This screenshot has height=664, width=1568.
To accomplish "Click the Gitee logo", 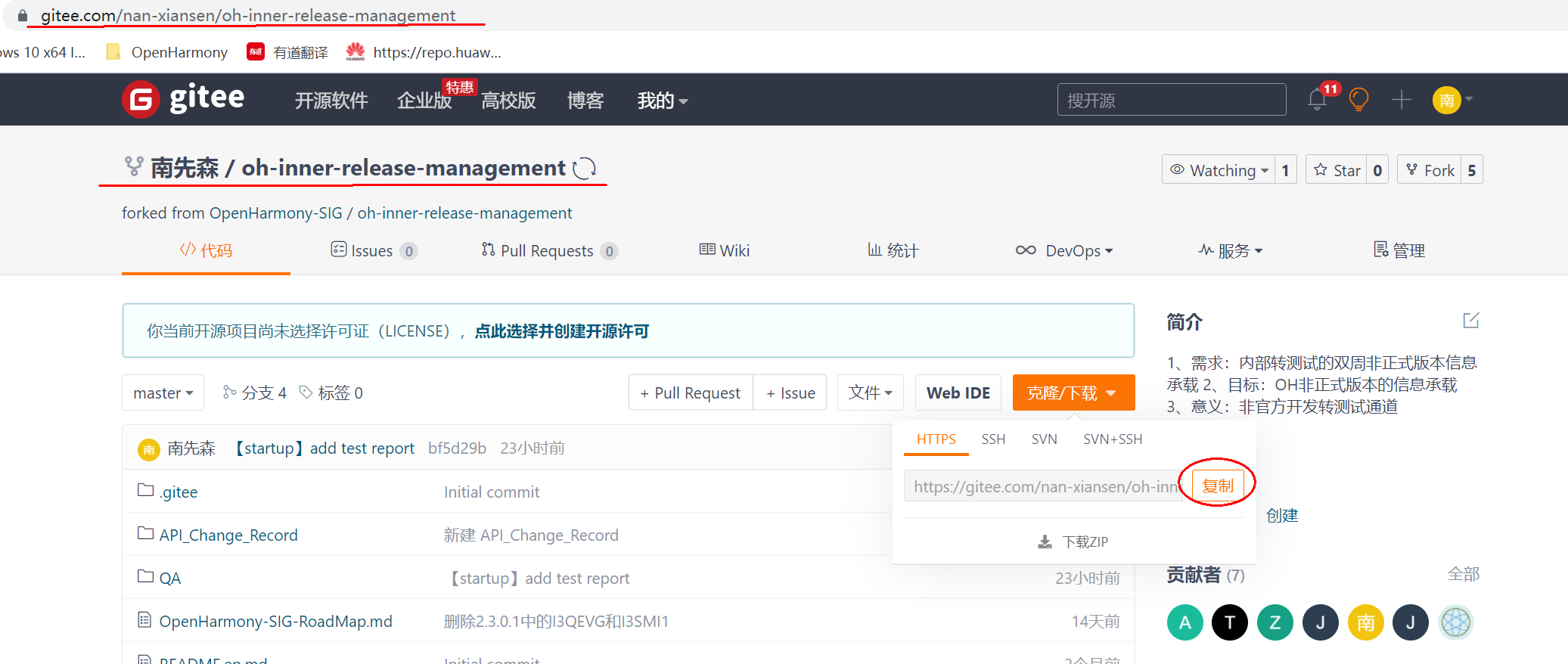I will (x=183, y=99).
